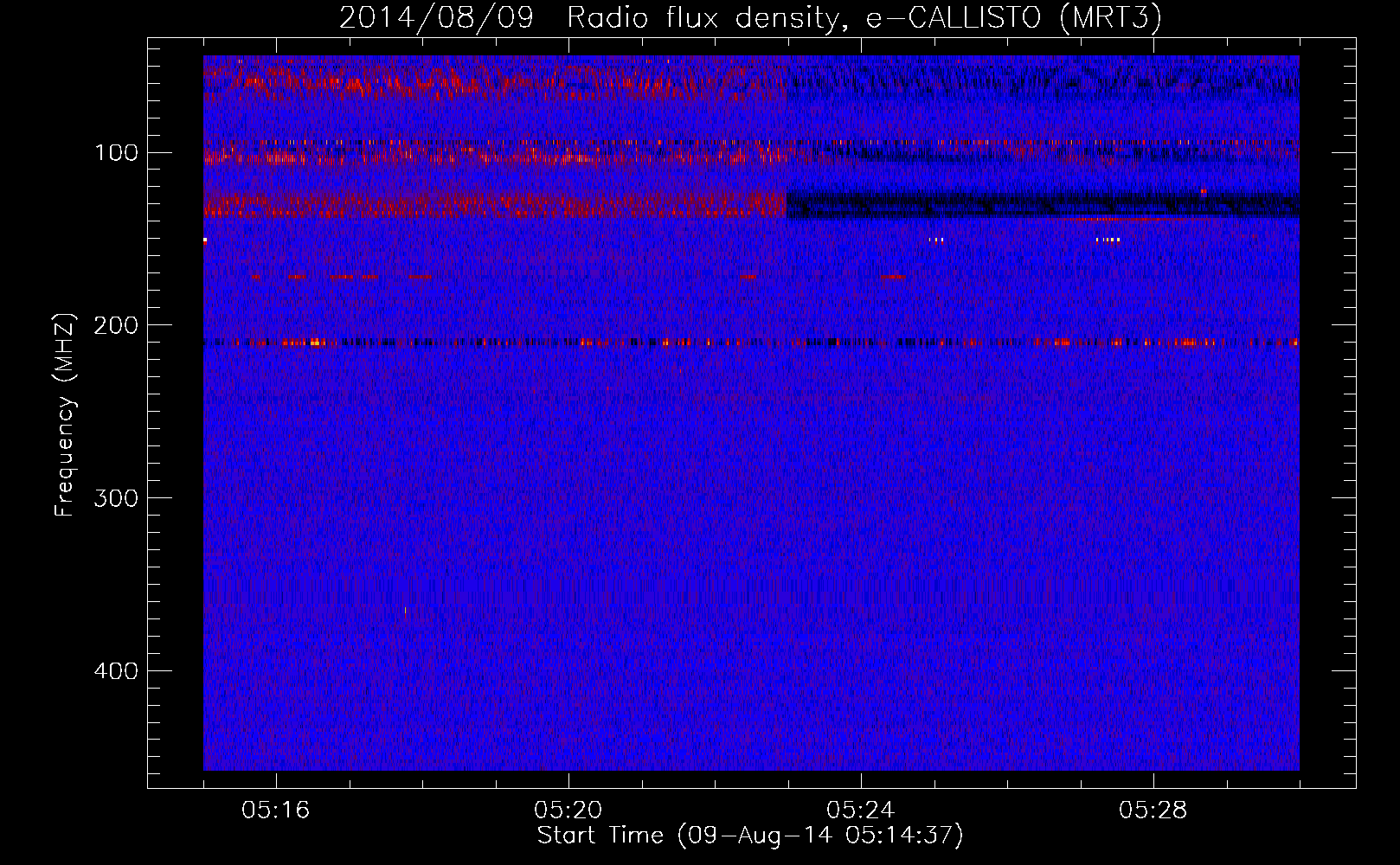Click the 05:16 time tick label
Image resolution: width=1400 pixels, height=865 pixels.
click(276, 811)
